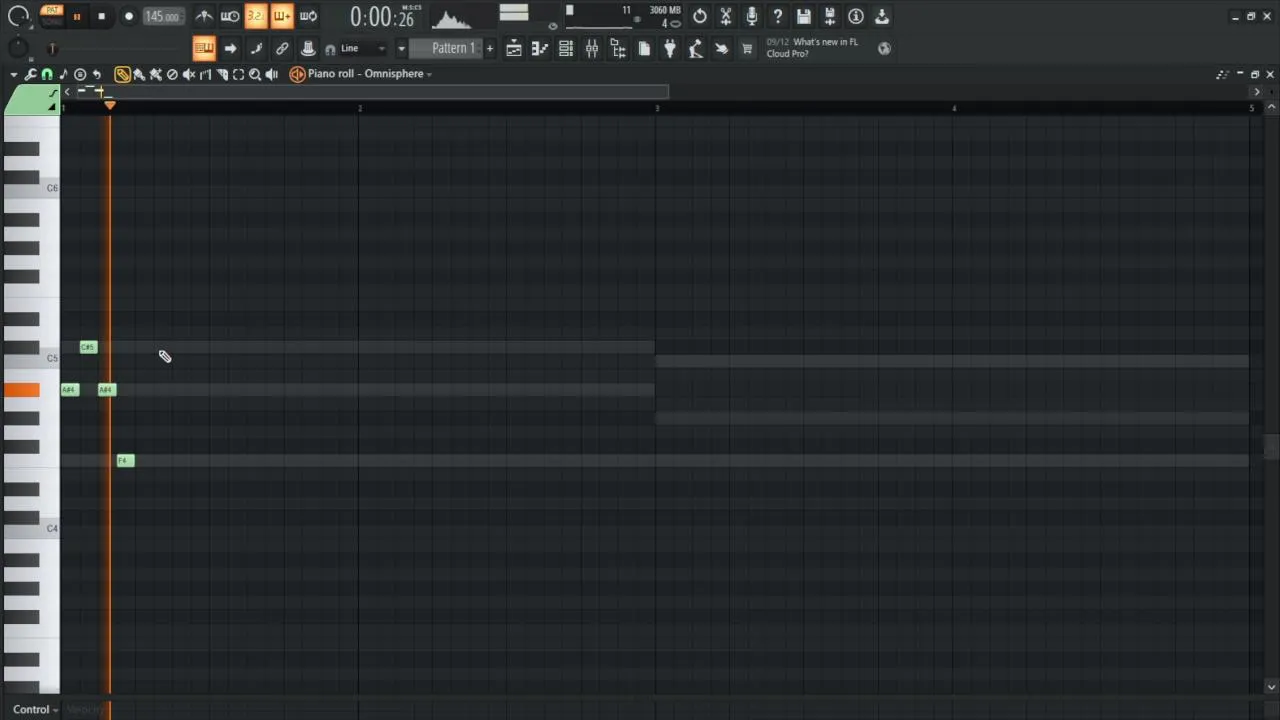This screenshot has height=720, width=1280.
Task: Toggle the metronome
Action: [x=204, y=16]
